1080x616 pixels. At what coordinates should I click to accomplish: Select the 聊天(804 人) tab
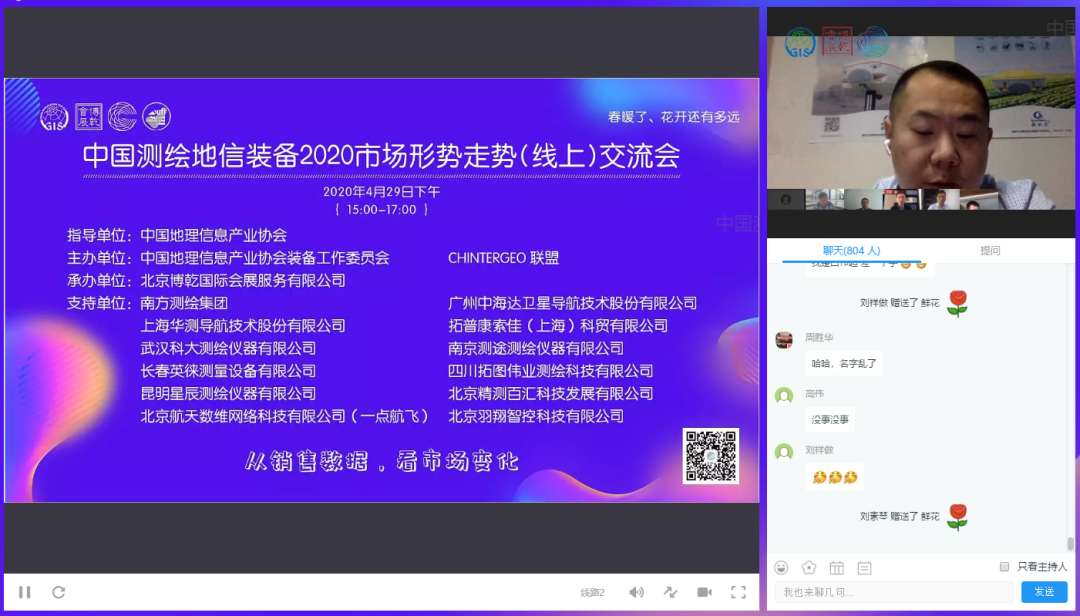click(x=845, y=251)
